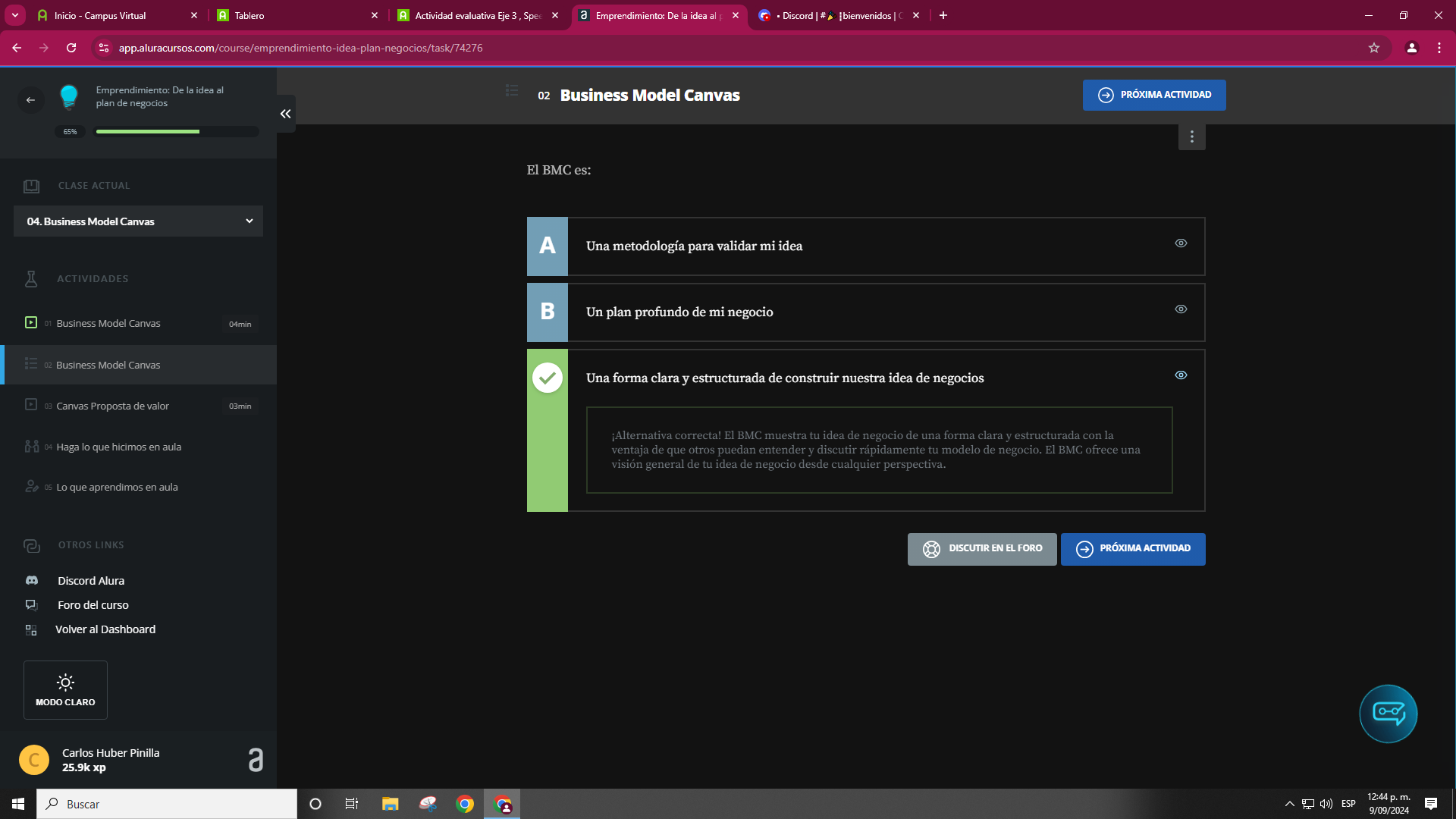Click the Otros Links chain icon
Viewport: 1456px width, 819px height.
pos(31,545)
